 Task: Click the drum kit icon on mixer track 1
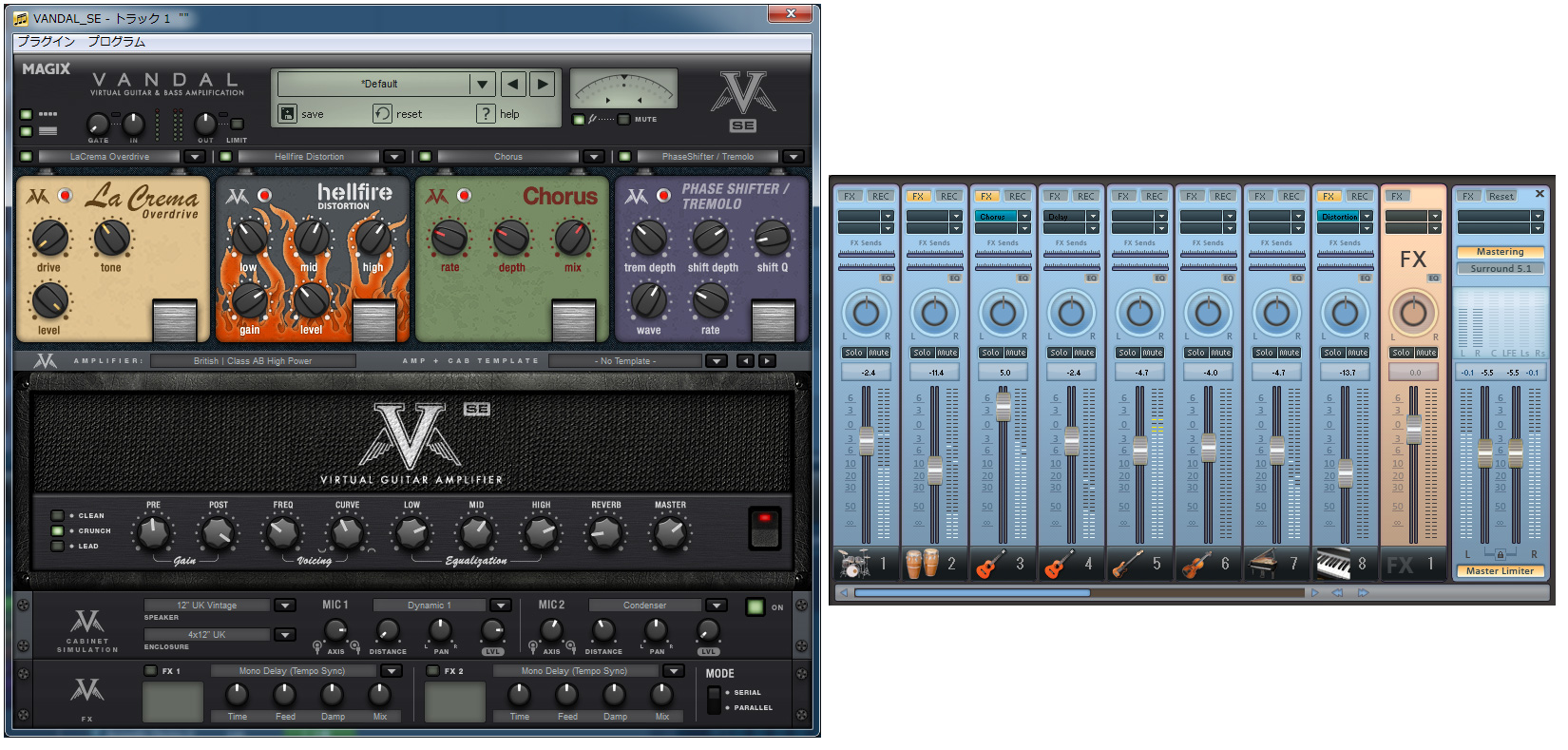click(853, 564)
